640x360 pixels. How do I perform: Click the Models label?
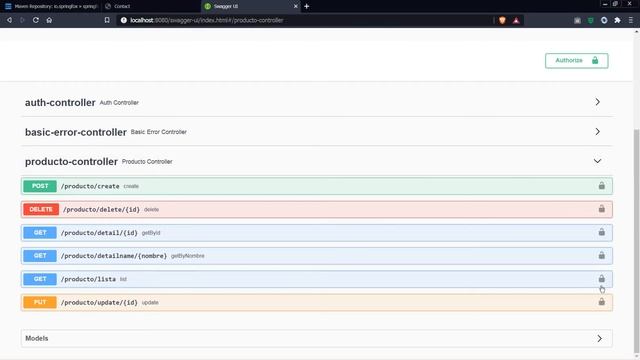coord(37,338)
